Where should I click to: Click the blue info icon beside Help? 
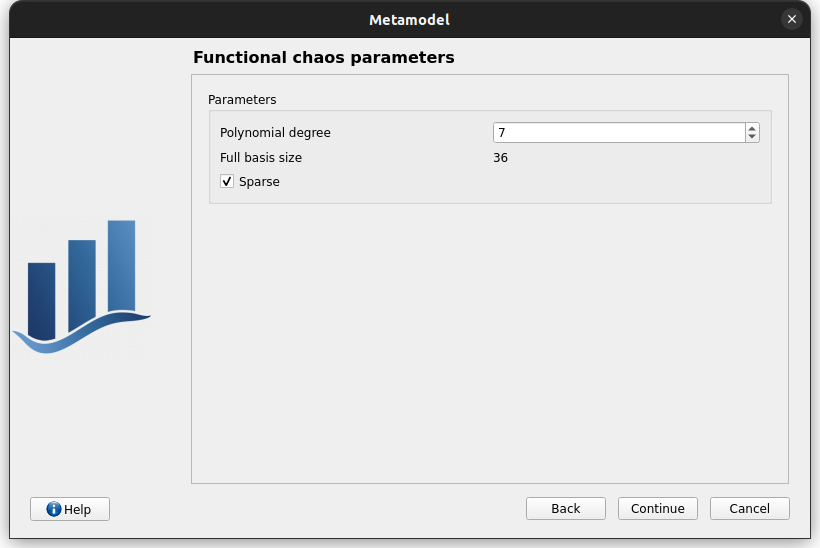pyautogui.click(x=54, y=509)
